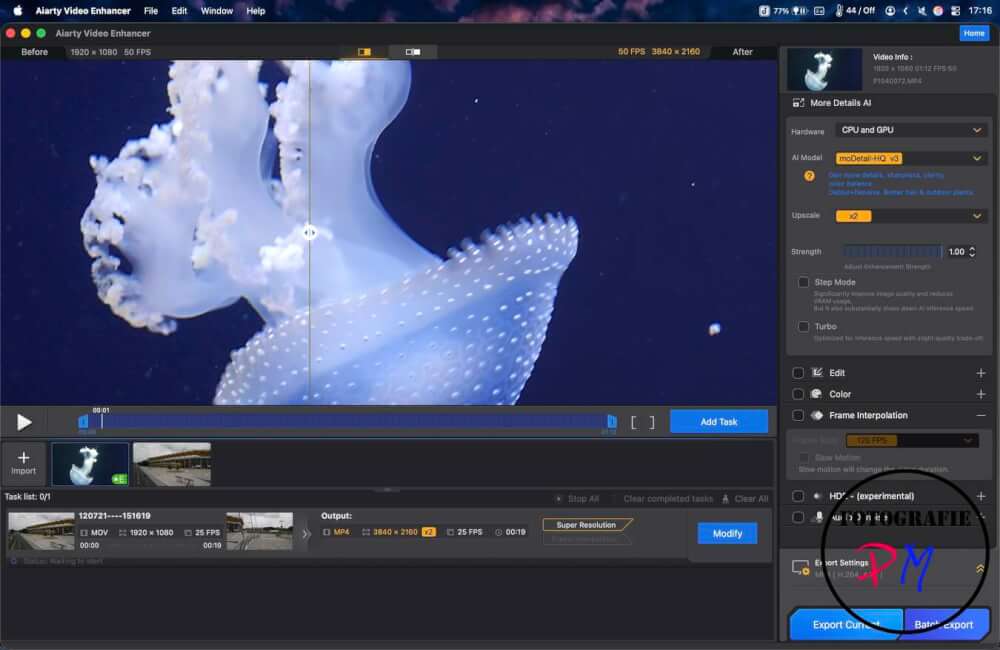This screenshot has height=650, width=1000.
Task: Click the Add Task button
Action: point(718,421)
